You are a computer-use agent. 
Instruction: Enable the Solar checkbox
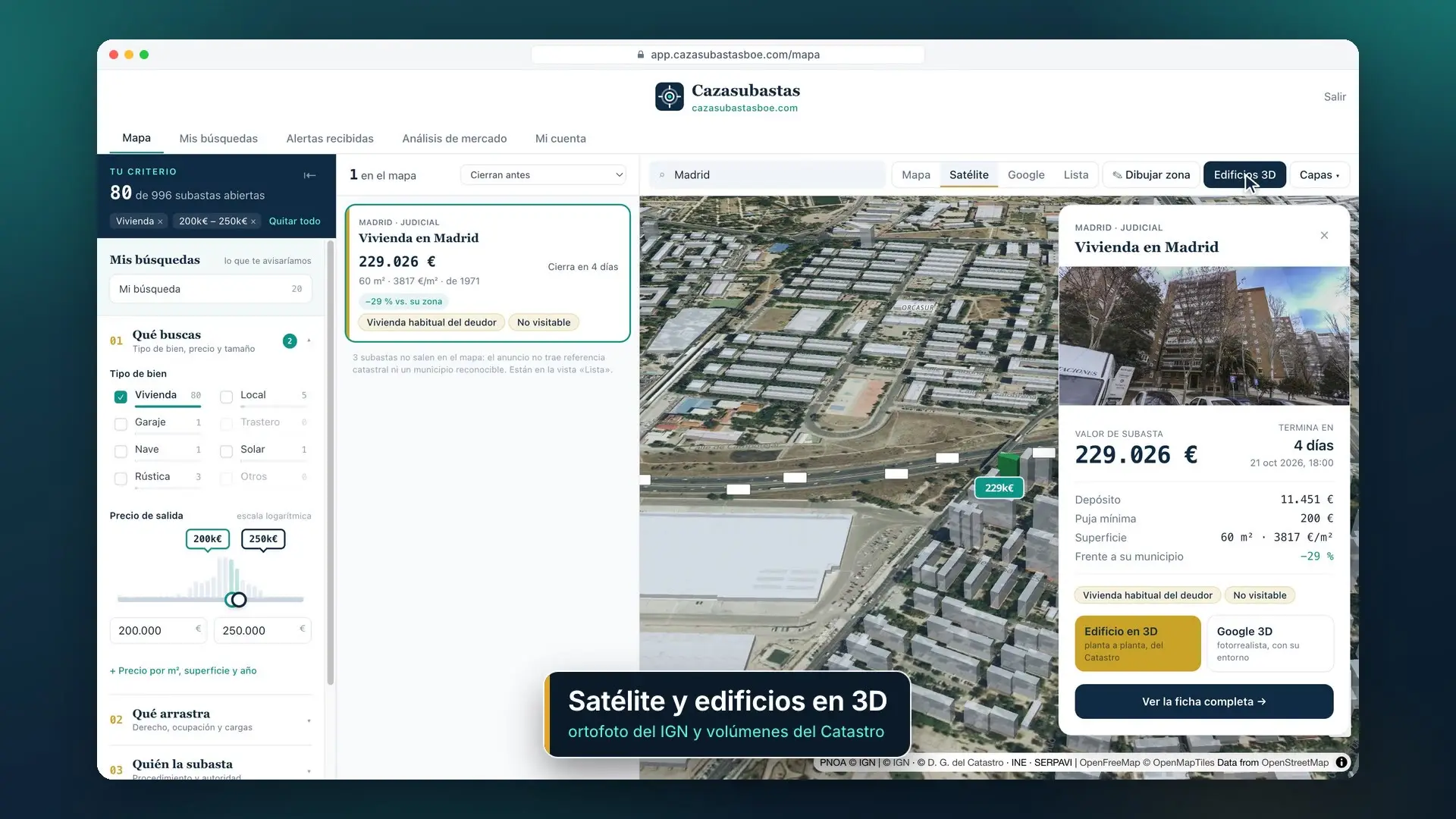tap(226, 451)
